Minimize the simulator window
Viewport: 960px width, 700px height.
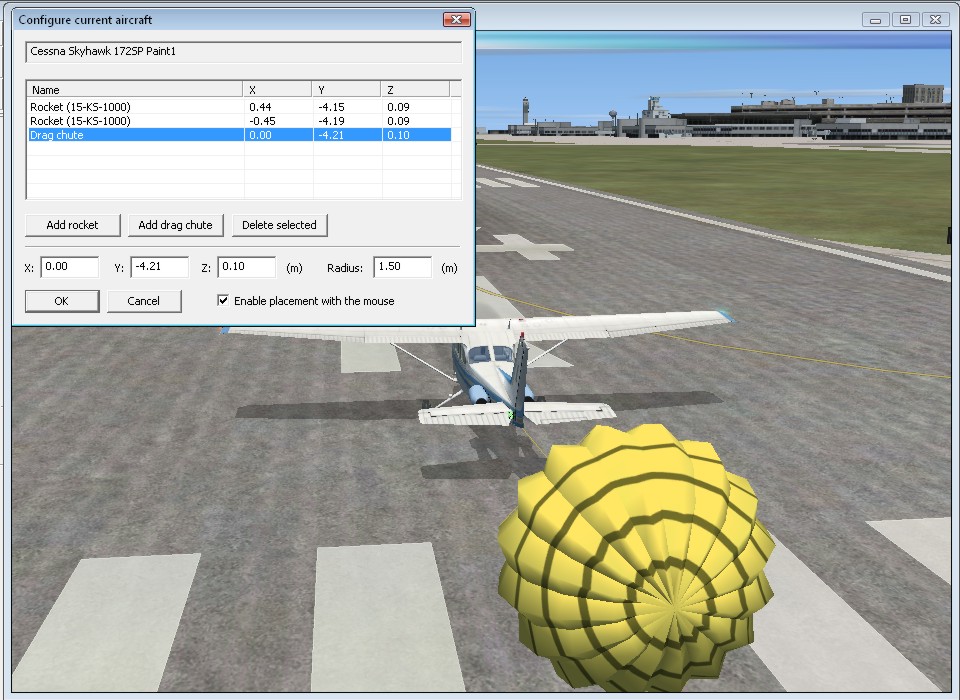pyautogui.click(x=876, y=20)
